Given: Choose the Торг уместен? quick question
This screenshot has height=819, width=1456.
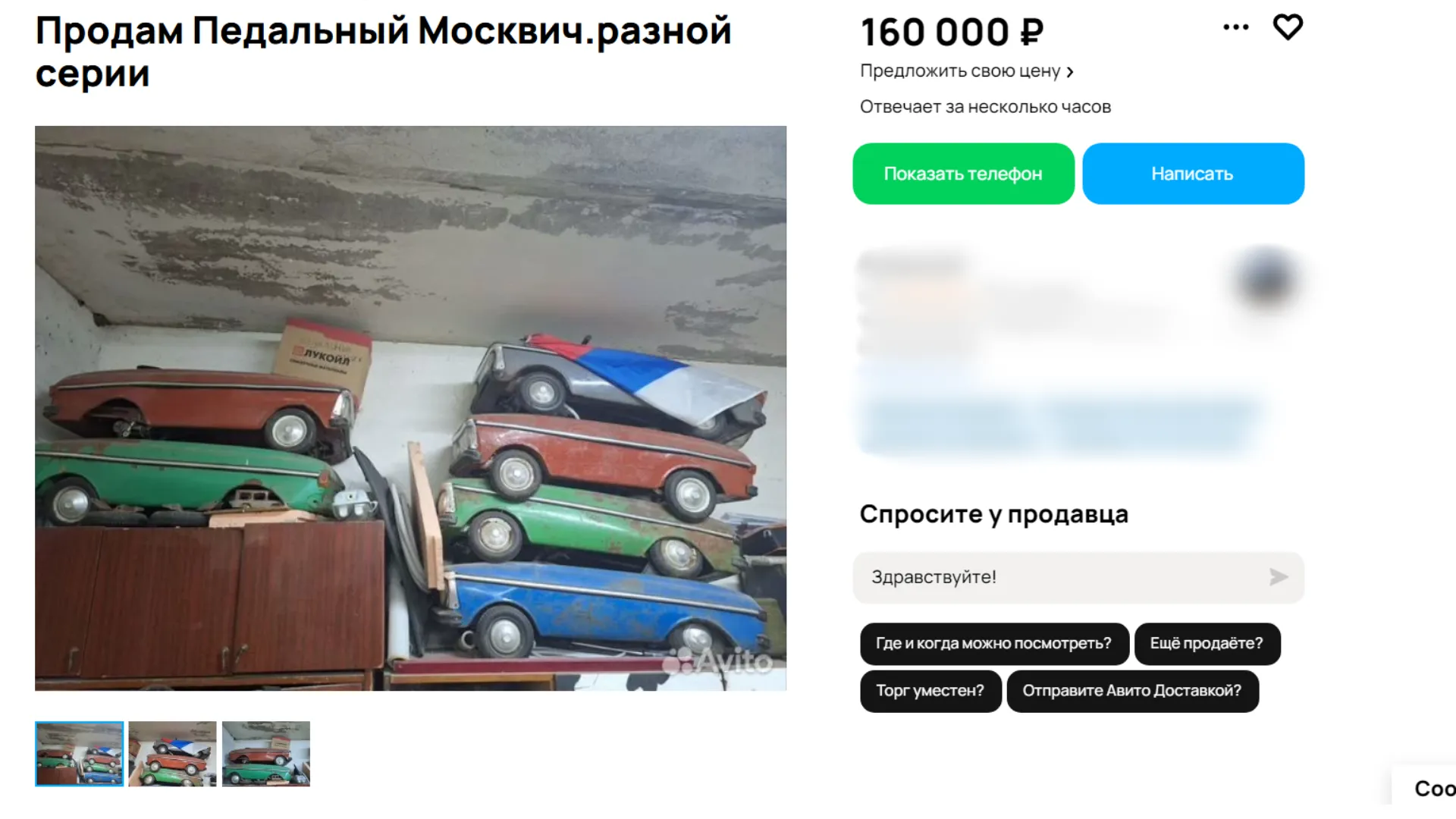Looking at the screenshot, I should (x=930, y=691).
